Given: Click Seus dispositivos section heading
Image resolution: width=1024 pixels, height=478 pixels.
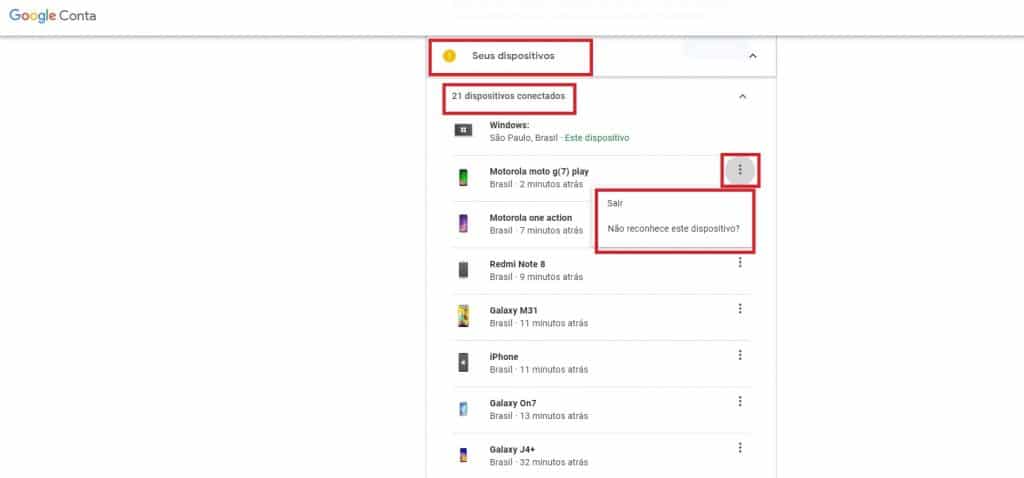Looking at the screenshot, I should coord(513,56).
